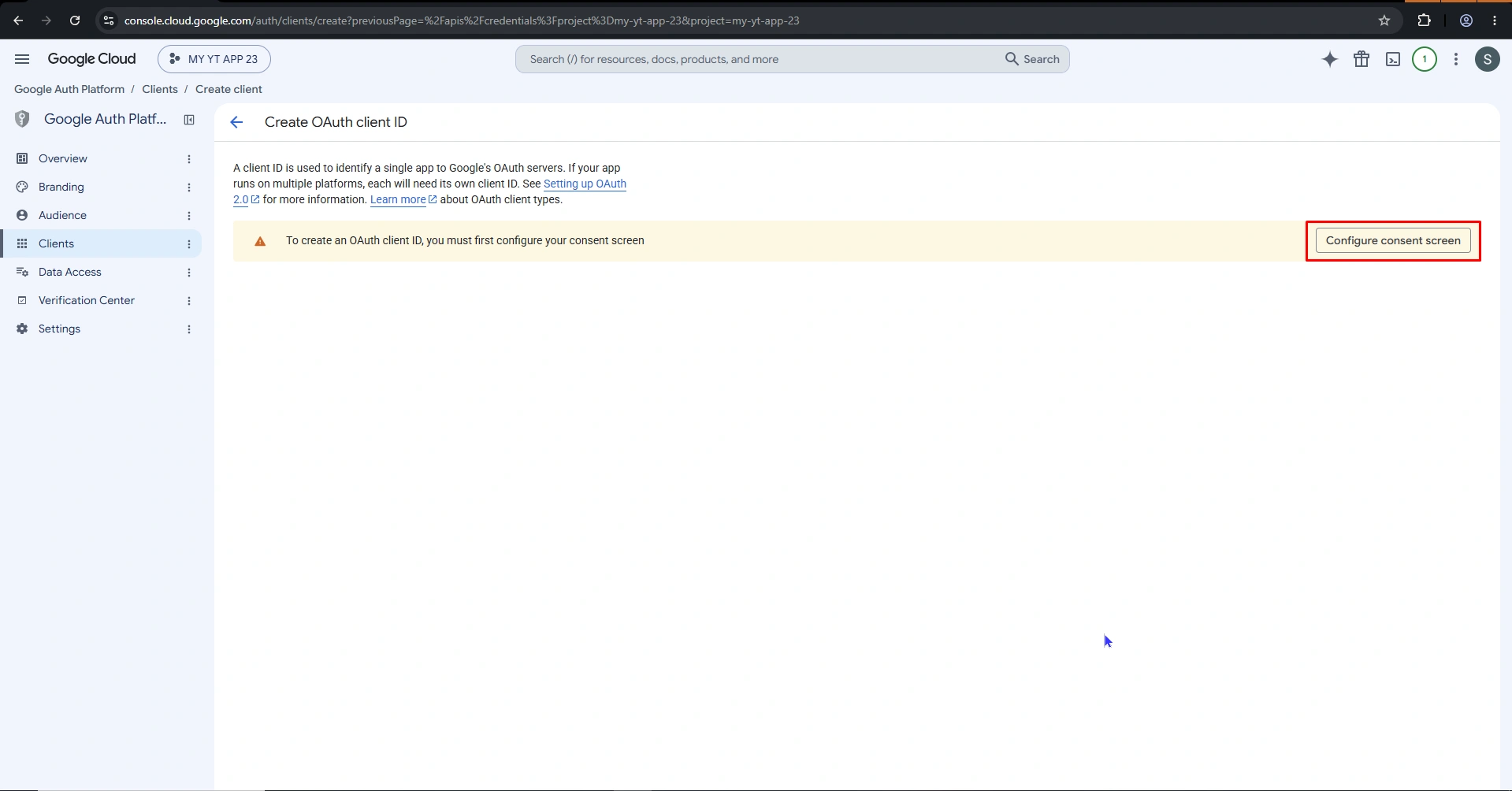The width and height of the screenshot is (1512, 791).
Task: Open more options for Audience
Action: click(189, 216)
